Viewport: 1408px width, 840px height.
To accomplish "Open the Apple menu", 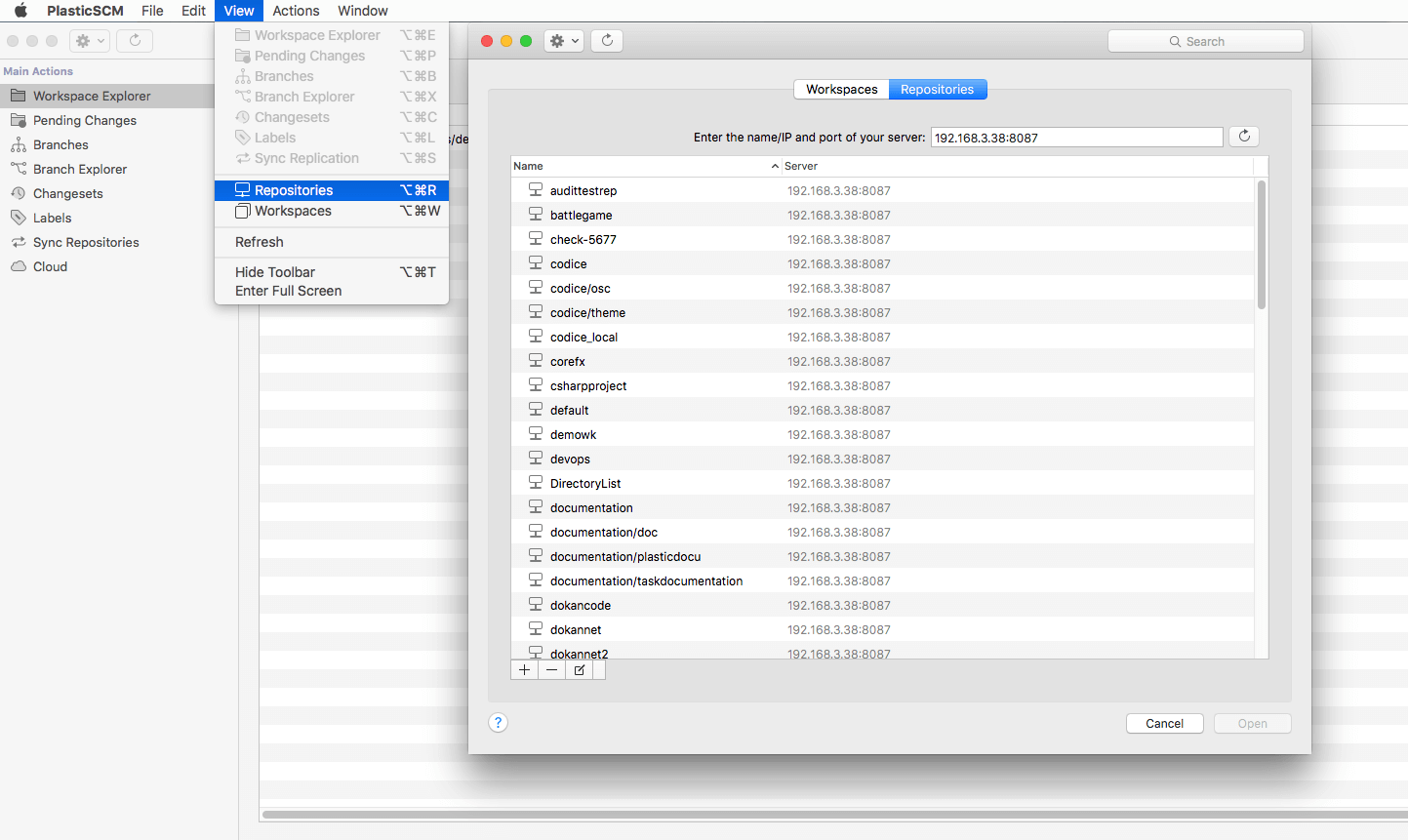I will tap(20, 11).
